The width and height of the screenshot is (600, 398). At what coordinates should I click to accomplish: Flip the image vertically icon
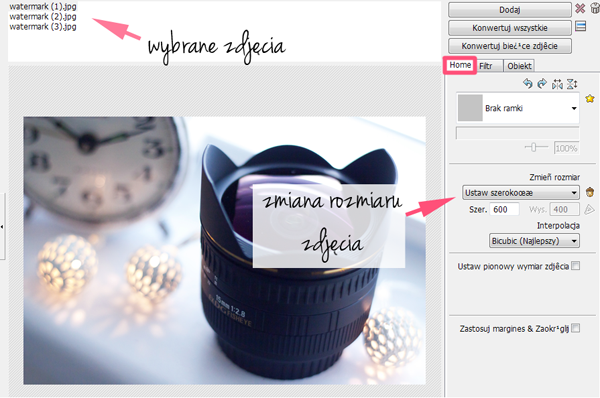pyautogui.click(x=572, y=84)
